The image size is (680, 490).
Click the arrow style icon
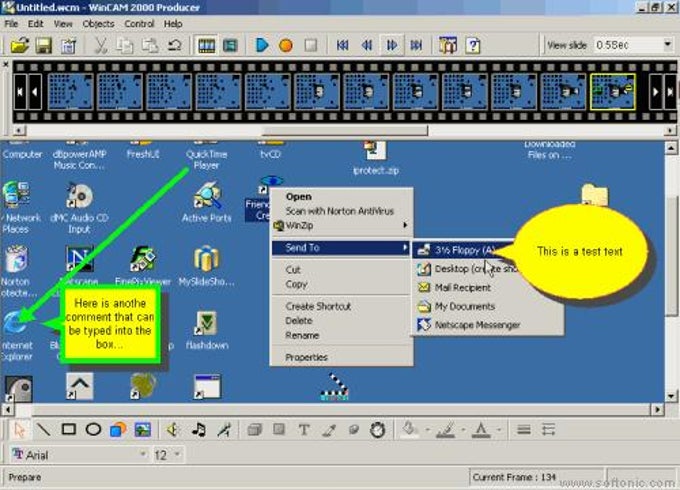click(x=549, y=430)
